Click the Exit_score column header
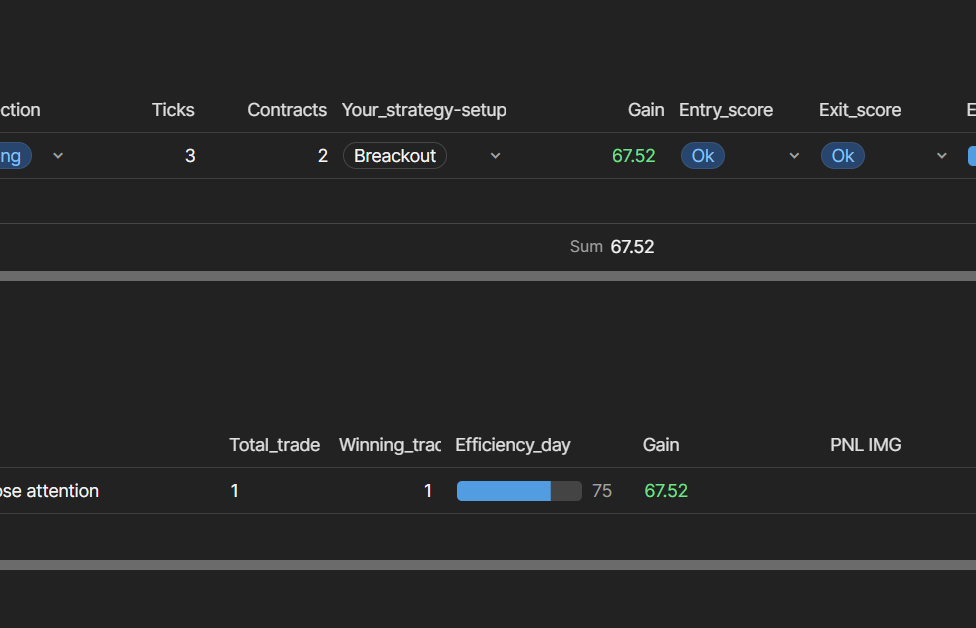This screenshot has width=976, height=628. [x=860, y=110]
